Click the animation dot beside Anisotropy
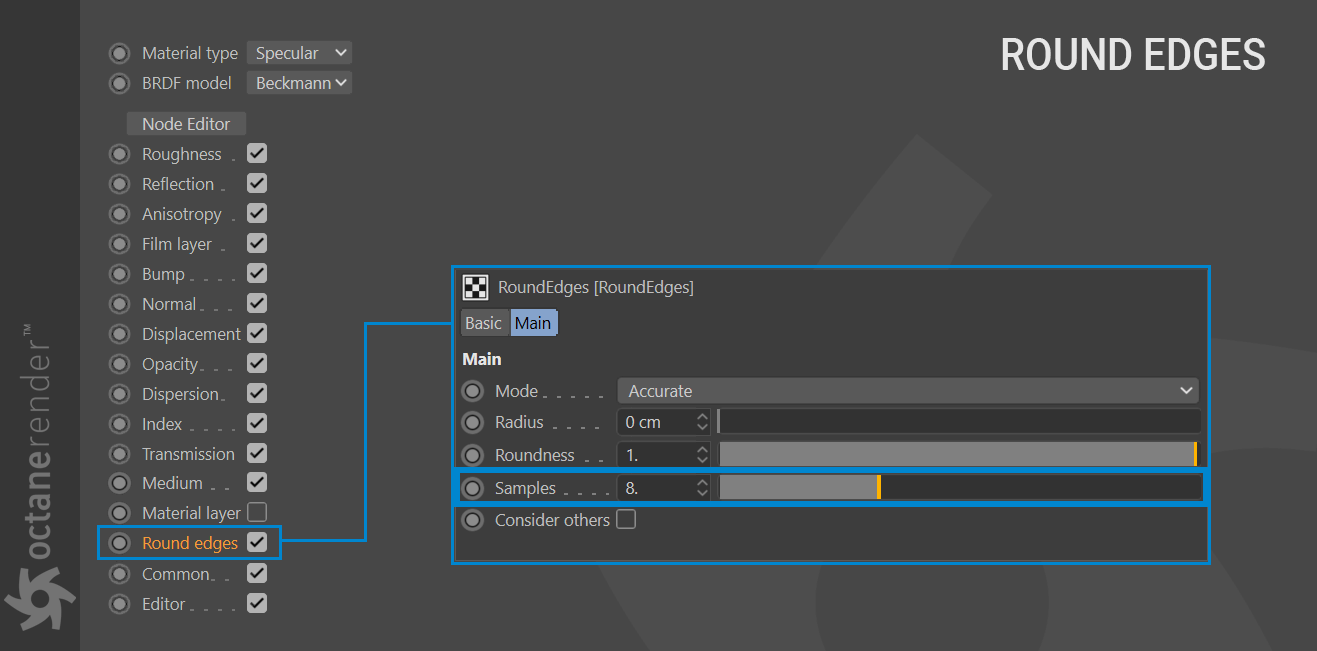Image resolution: width=1317 pixels, height=651 pixels. coord(120,214)
